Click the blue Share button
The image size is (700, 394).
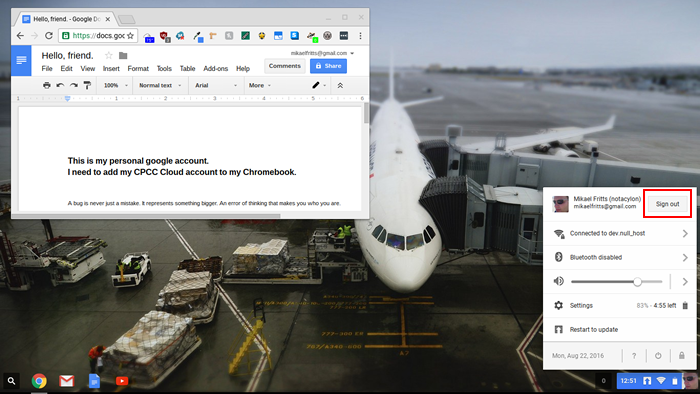click(x=329, y=66)
